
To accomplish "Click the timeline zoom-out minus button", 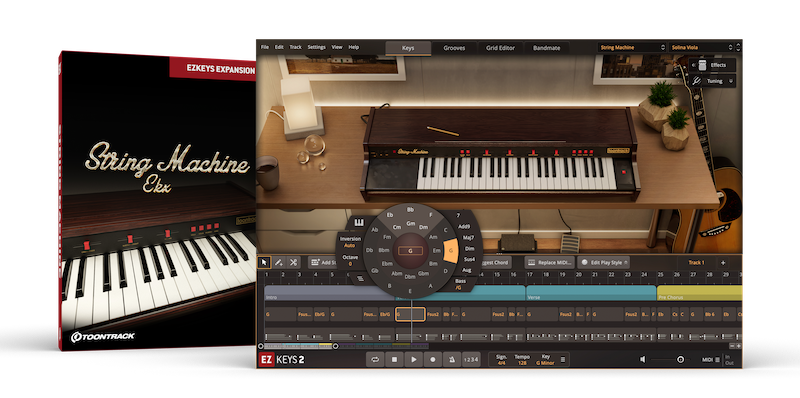I will point(732,346).
